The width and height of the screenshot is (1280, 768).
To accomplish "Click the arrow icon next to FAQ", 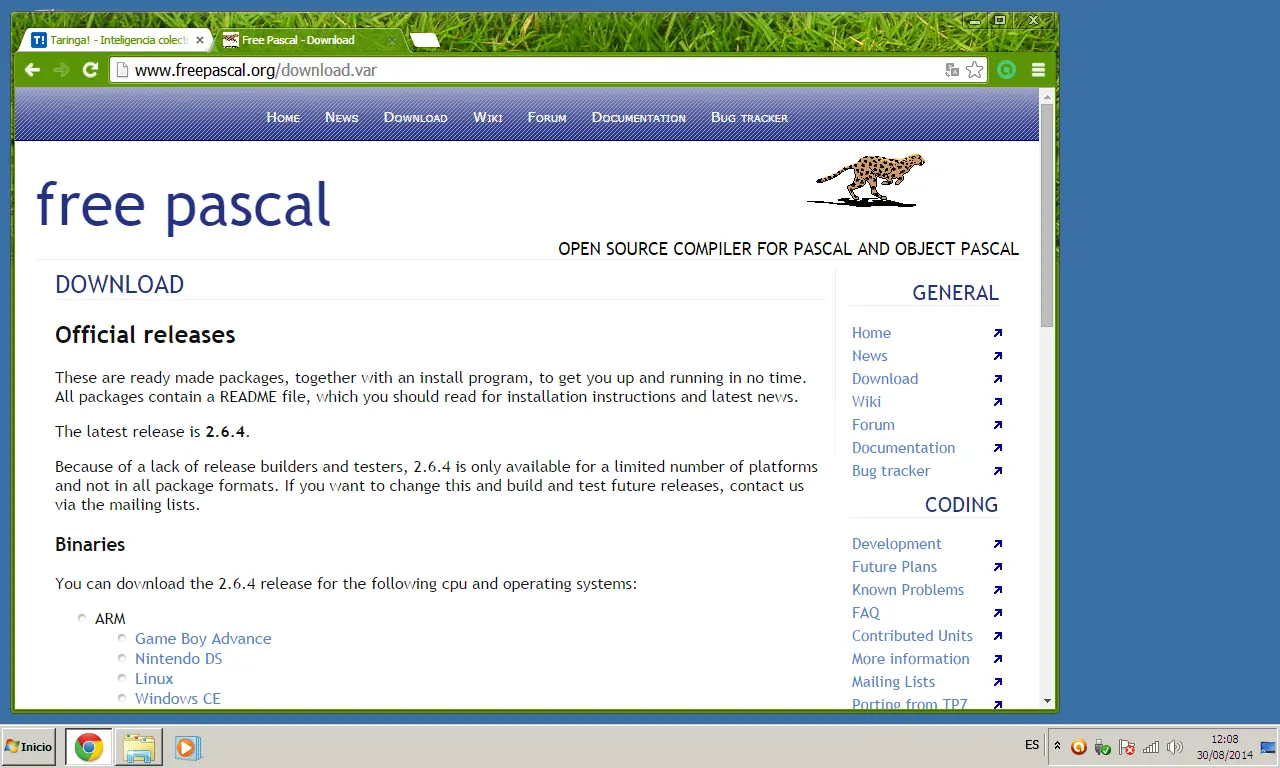I will [x=997, y=613].
